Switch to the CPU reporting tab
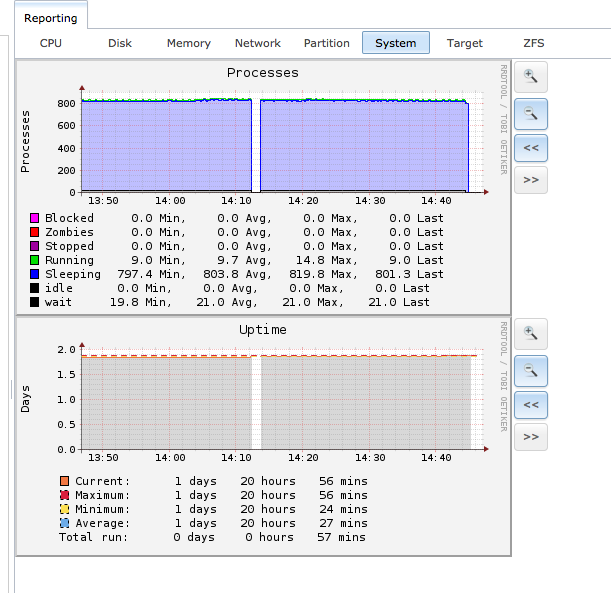 click(51, 43)
